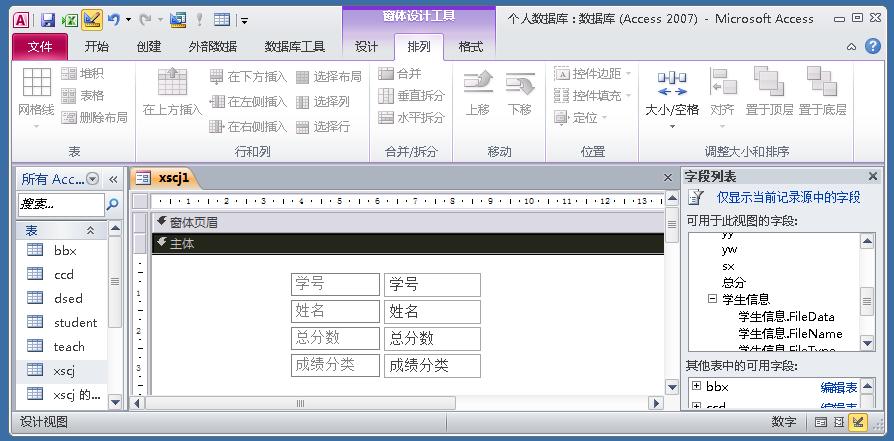This screenshot has height=441, width=894.
Task: Click 在上方插入 insert above button
Action: click(172, 92)
